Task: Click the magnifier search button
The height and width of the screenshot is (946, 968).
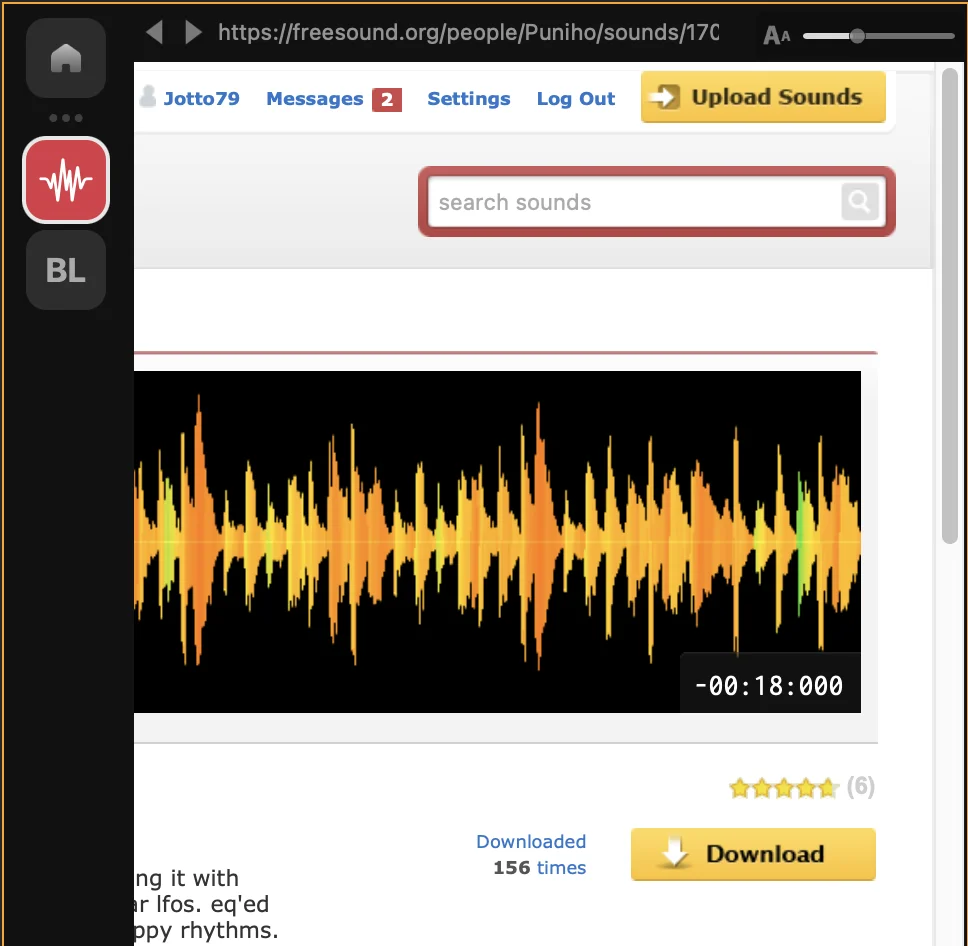Action: click(859, 201)
